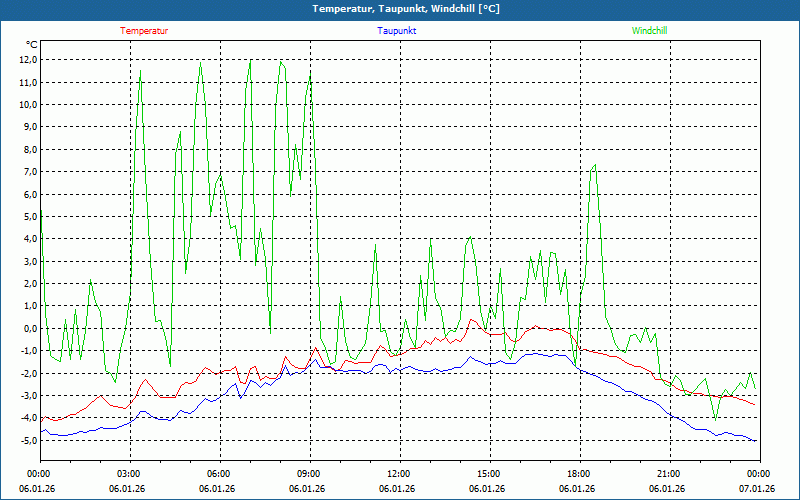Click the 10,0 value on the y-axis
This screenshot has height=500, width=800.
[x=27, y=105]
